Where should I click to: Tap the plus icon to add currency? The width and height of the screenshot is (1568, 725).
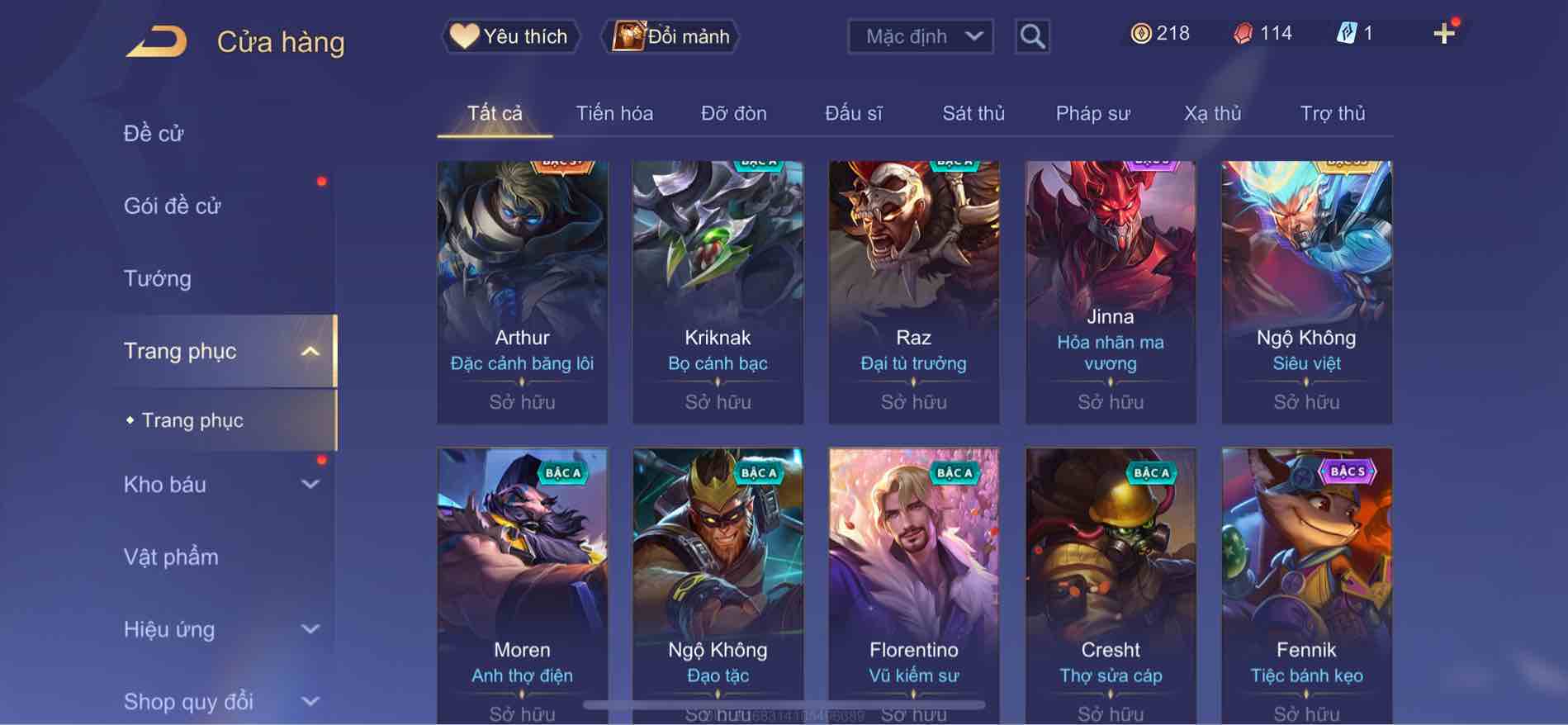[x=1443, y=34]
